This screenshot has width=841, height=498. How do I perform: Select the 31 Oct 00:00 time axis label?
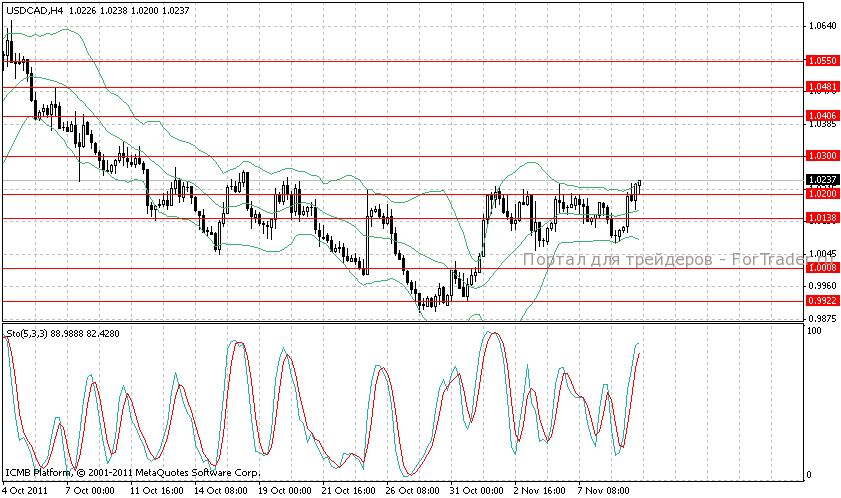pos(476,491)
